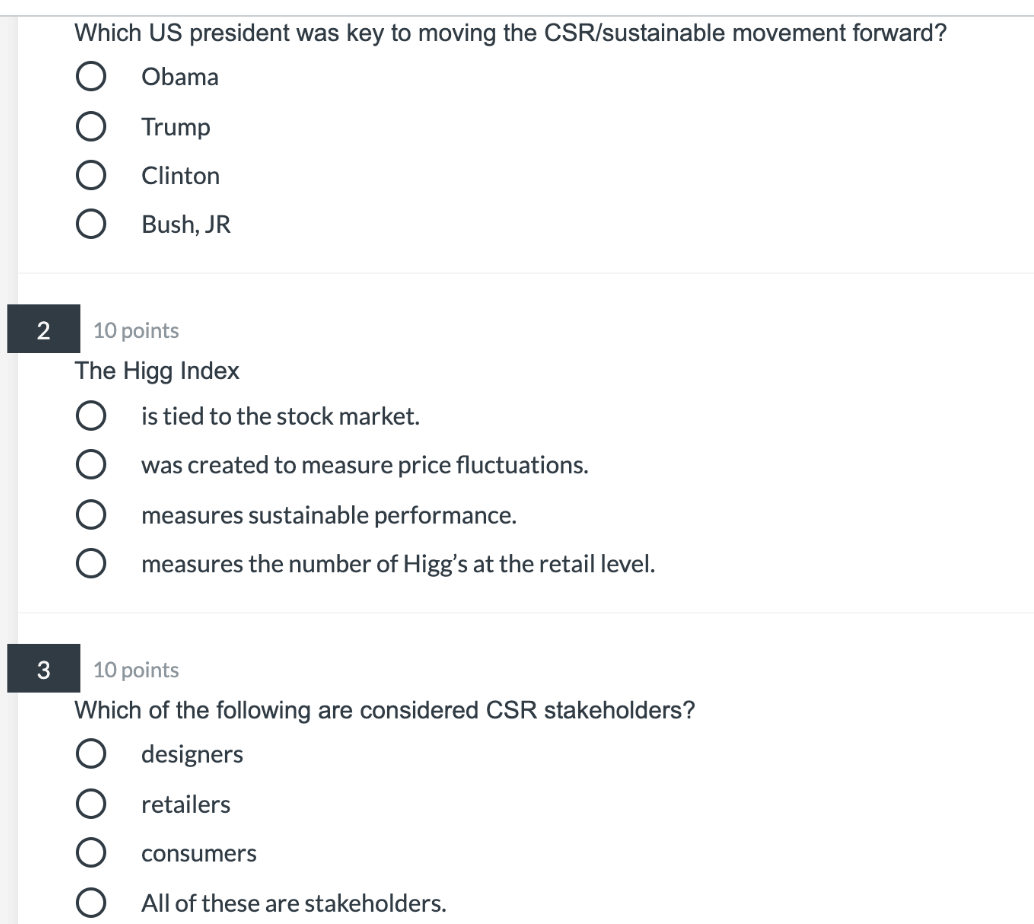Click the left sidebar scrollbar area
The height and width of the screenshot is (924, 1034).
pos(7,460)
